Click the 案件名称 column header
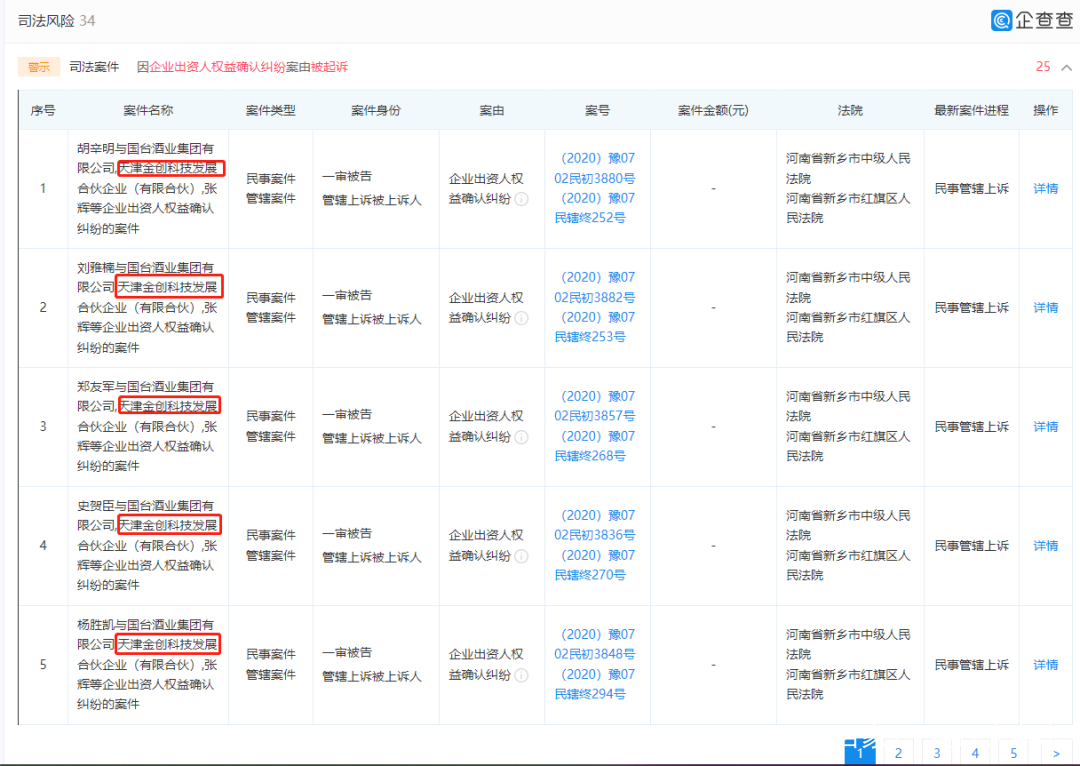 coord(148,110)
